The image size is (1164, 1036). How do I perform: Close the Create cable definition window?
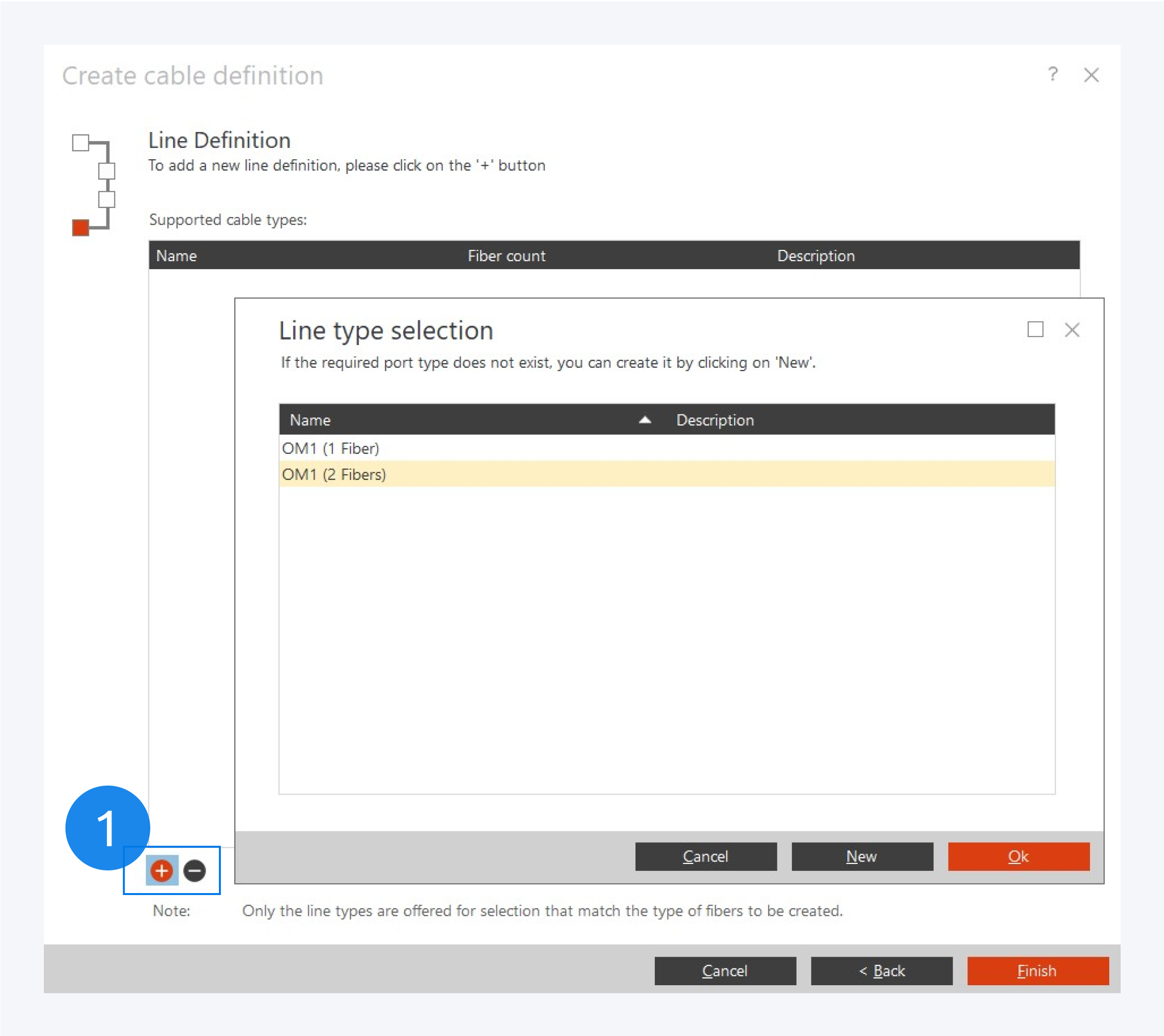click(x=1091, y=75)
